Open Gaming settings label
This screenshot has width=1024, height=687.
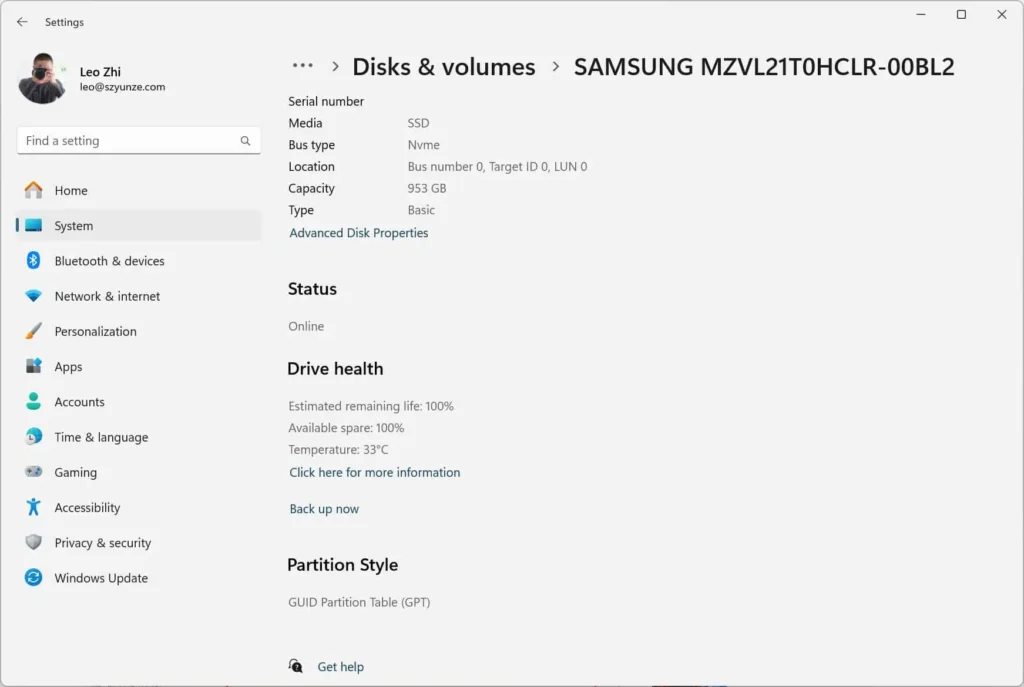[x=75, y=473]
